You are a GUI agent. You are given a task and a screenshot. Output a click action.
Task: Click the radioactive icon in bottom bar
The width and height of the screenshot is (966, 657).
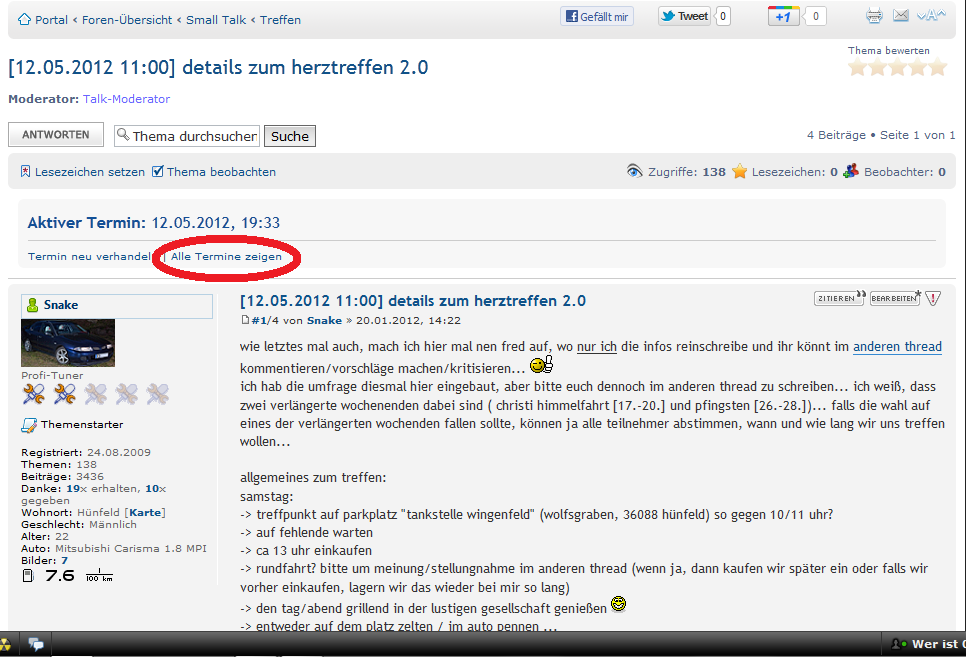tap(5, 644)
